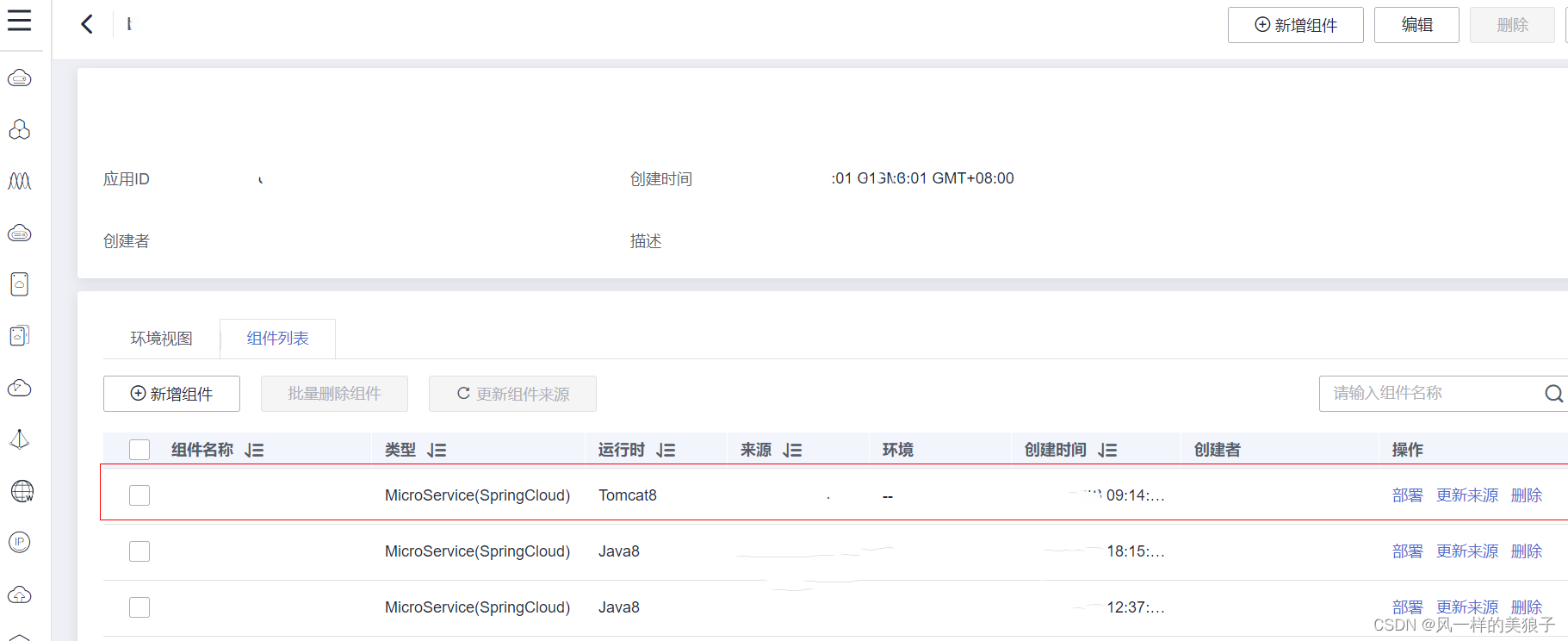Toggle the select-all checkbox in table header
The height and width of the screenshot is (641, 1568).
click(139, 450)
